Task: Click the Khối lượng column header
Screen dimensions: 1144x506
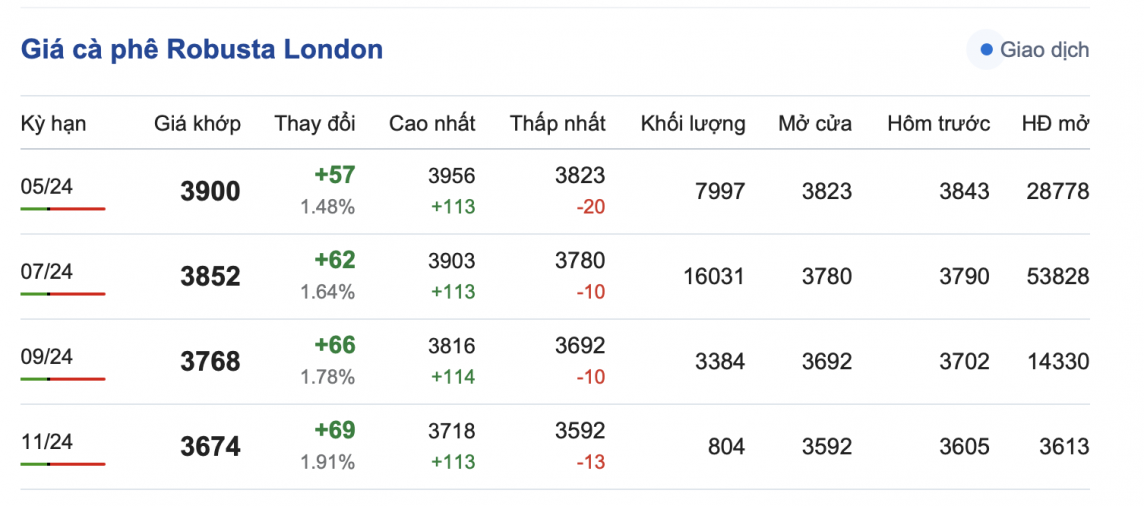Action: click(693, 124)
